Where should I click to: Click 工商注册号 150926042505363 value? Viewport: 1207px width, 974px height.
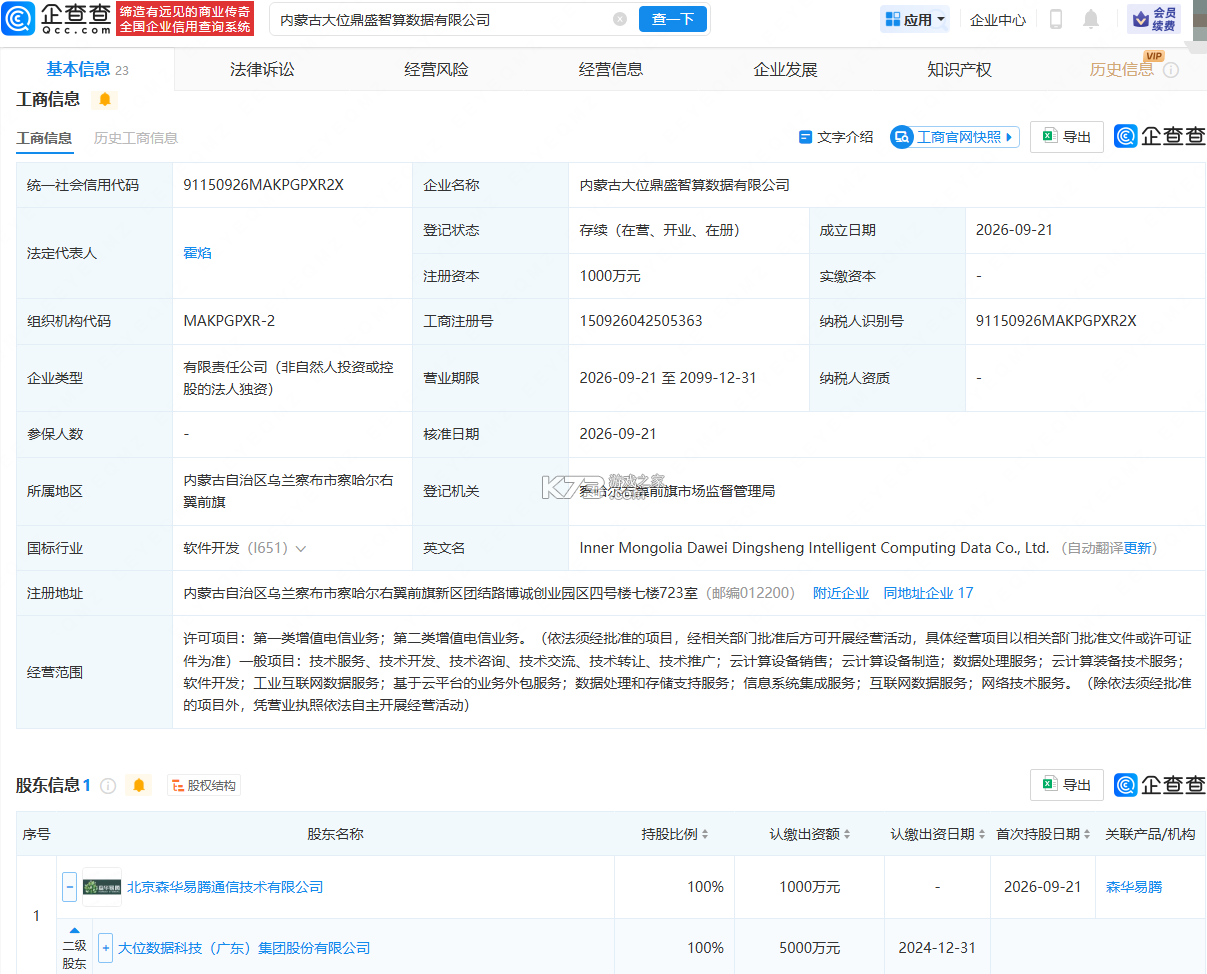pos(641,321)
